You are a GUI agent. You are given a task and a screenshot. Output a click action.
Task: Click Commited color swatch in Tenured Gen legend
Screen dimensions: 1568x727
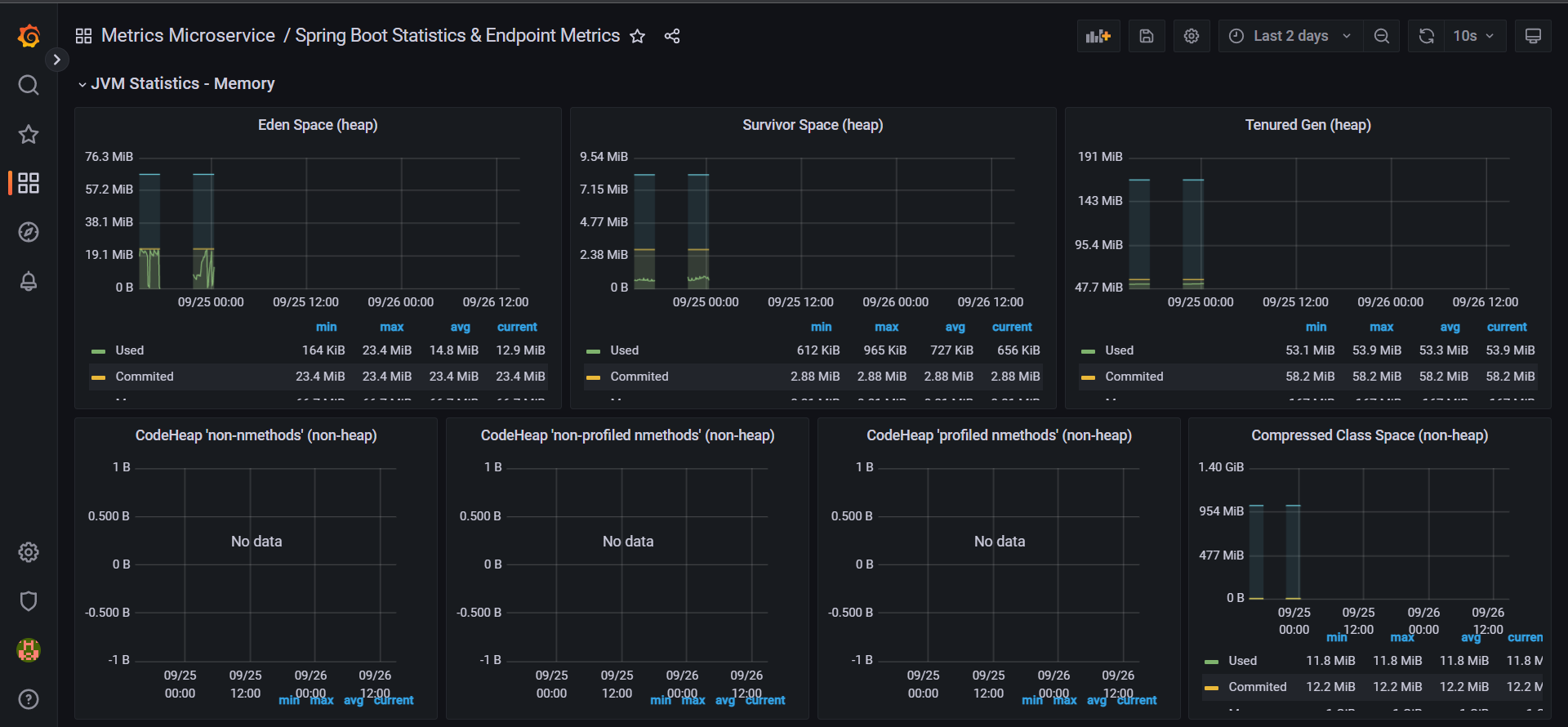(x=1088, y=377)
